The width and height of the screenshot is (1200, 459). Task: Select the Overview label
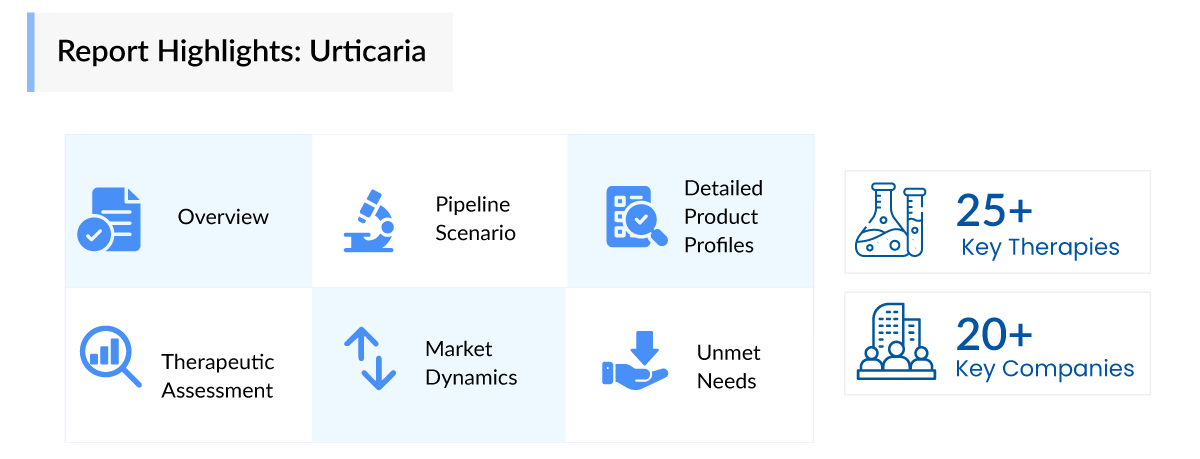[x=223, y=217]
